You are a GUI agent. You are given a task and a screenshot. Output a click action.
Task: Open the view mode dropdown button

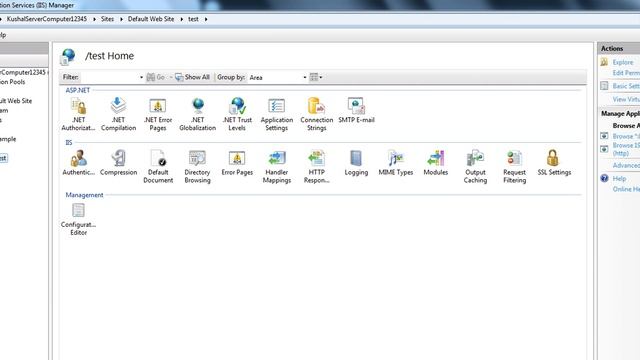tap(316, 77)
